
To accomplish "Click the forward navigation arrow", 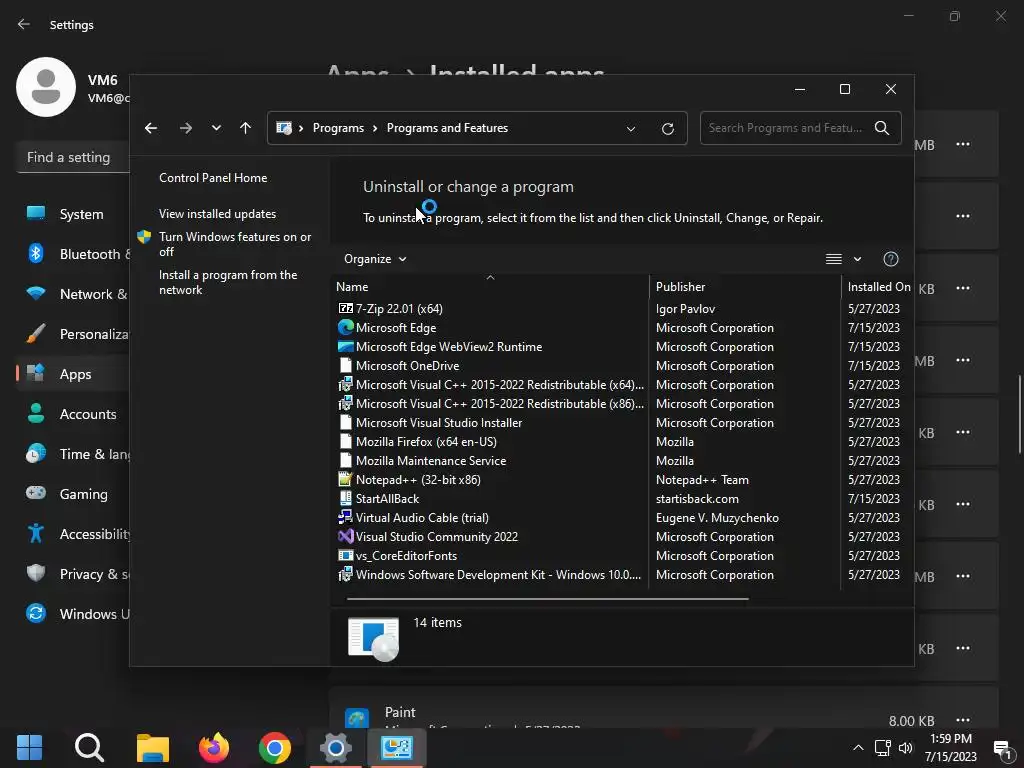I will 186,128.
